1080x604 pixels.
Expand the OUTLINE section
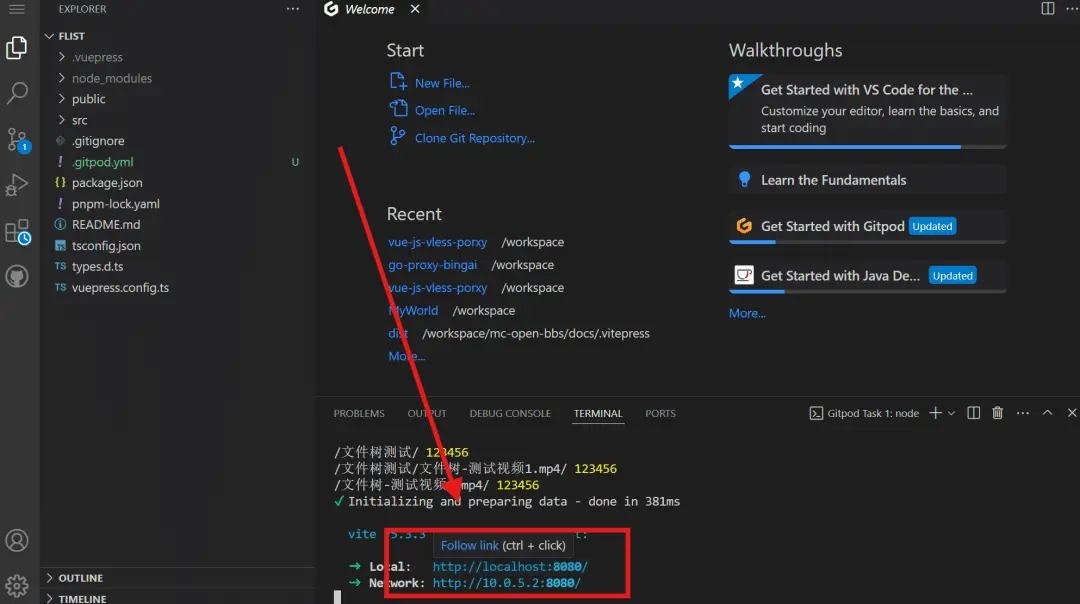point(80,578)
